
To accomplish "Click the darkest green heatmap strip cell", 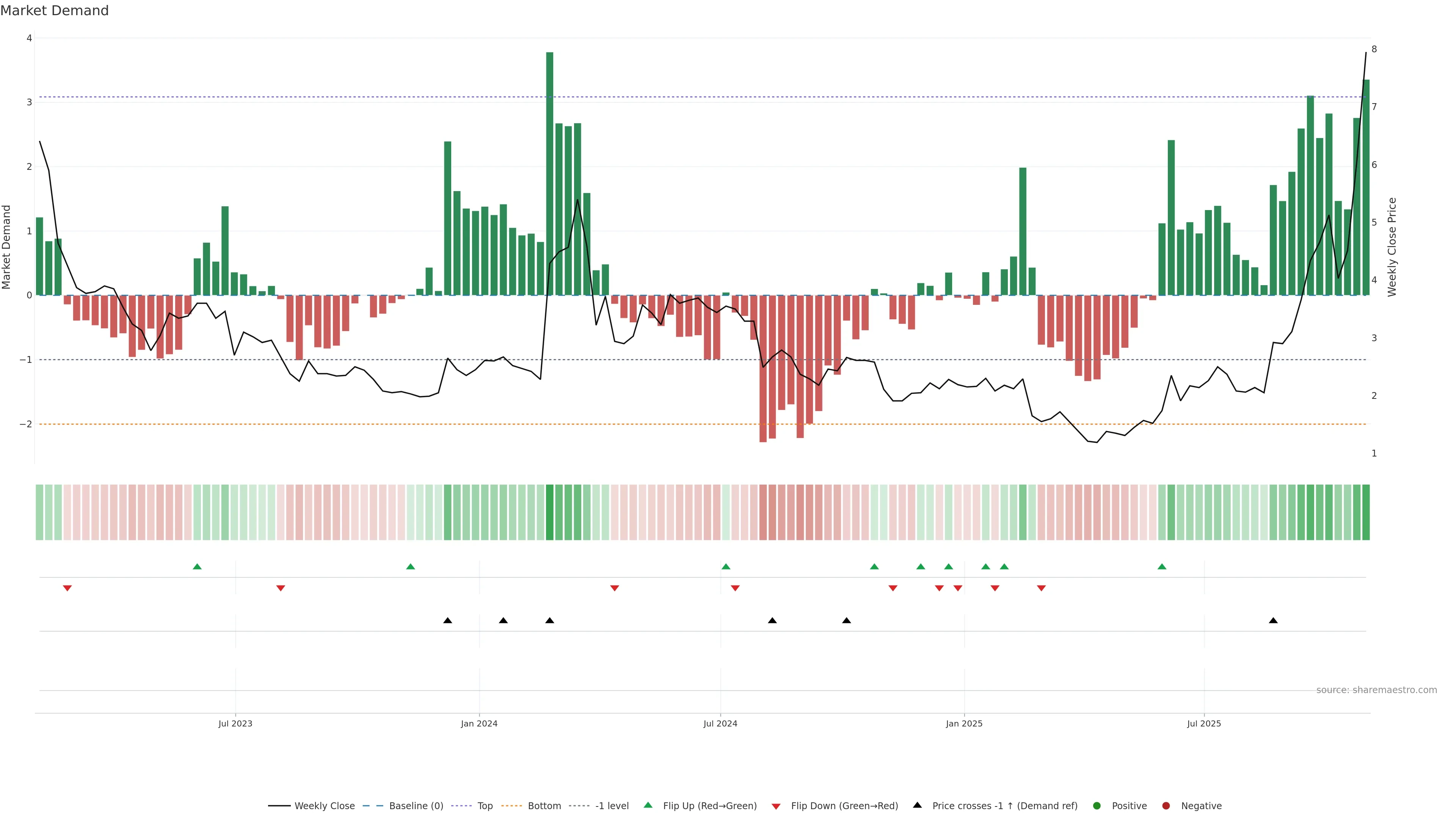I will pyautogui.click(x=549, y=512).
